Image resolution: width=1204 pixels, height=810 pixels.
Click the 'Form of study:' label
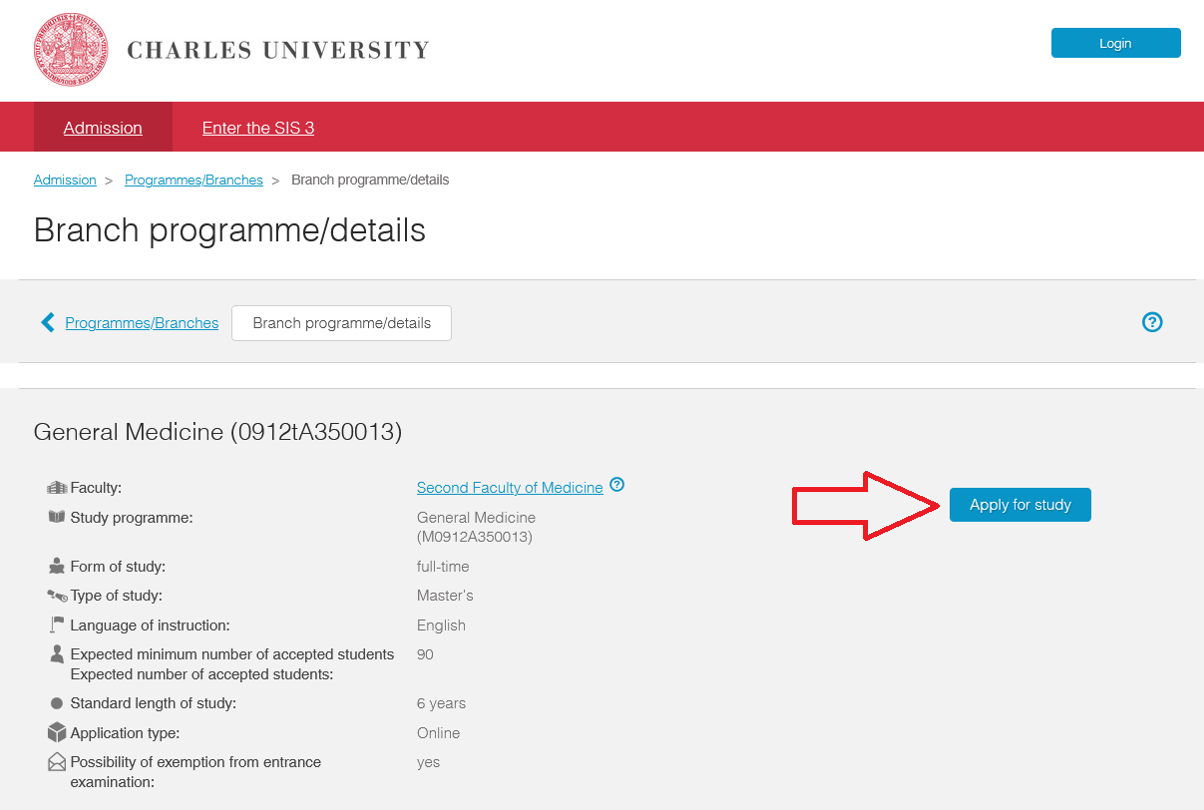[x=118, y=567]
